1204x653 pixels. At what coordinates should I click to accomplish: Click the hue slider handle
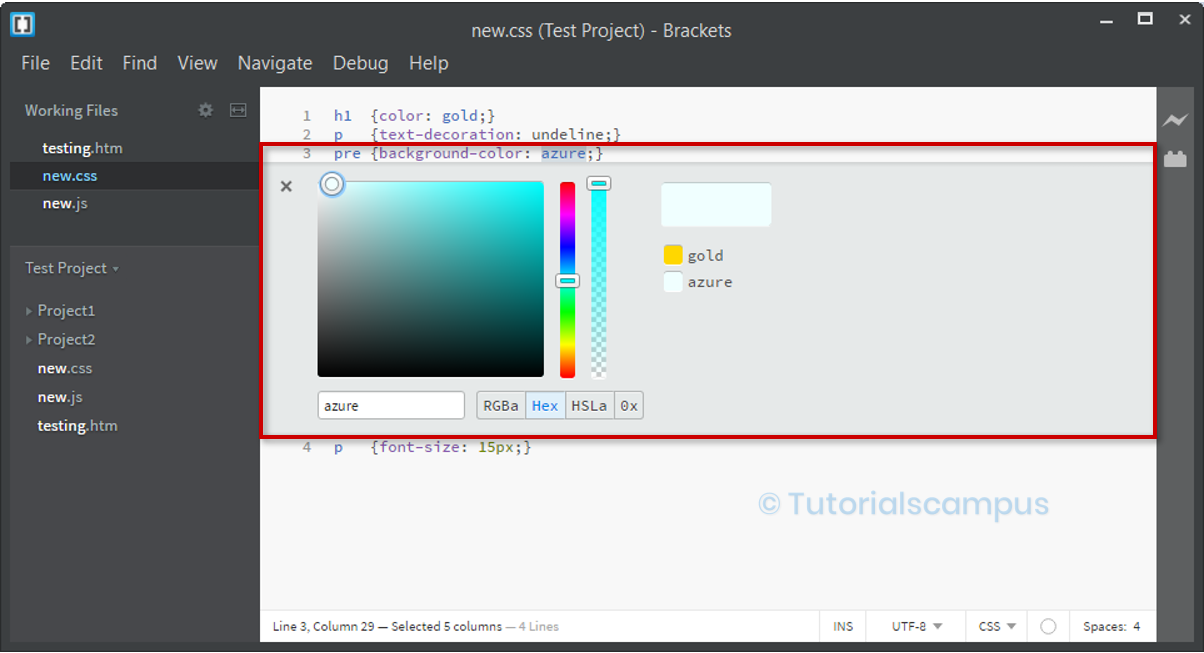coord(567,281)
